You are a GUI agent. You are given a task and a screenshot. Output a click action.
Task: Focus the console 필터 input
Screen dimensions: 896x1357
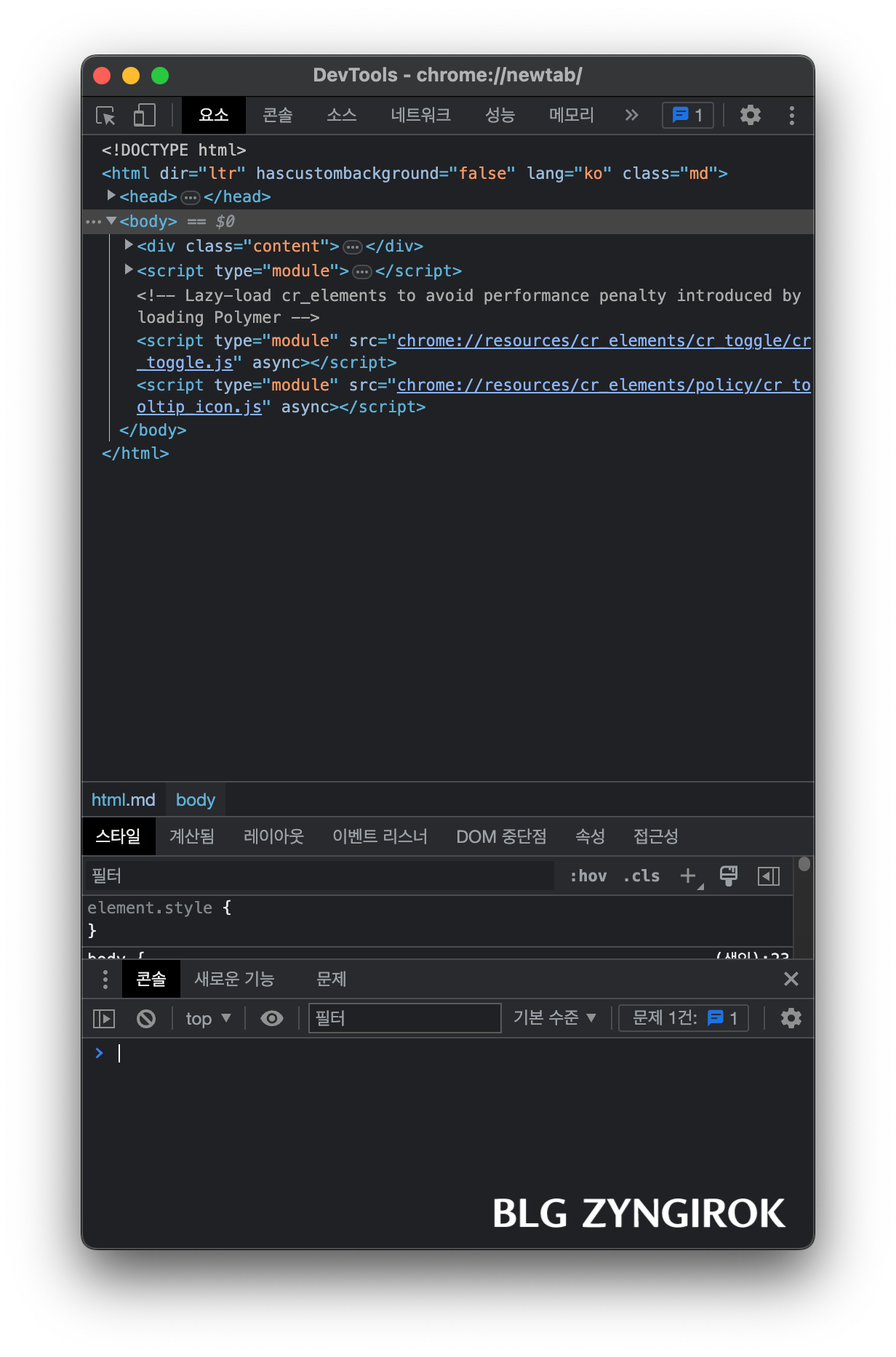tap(405, 1018)
